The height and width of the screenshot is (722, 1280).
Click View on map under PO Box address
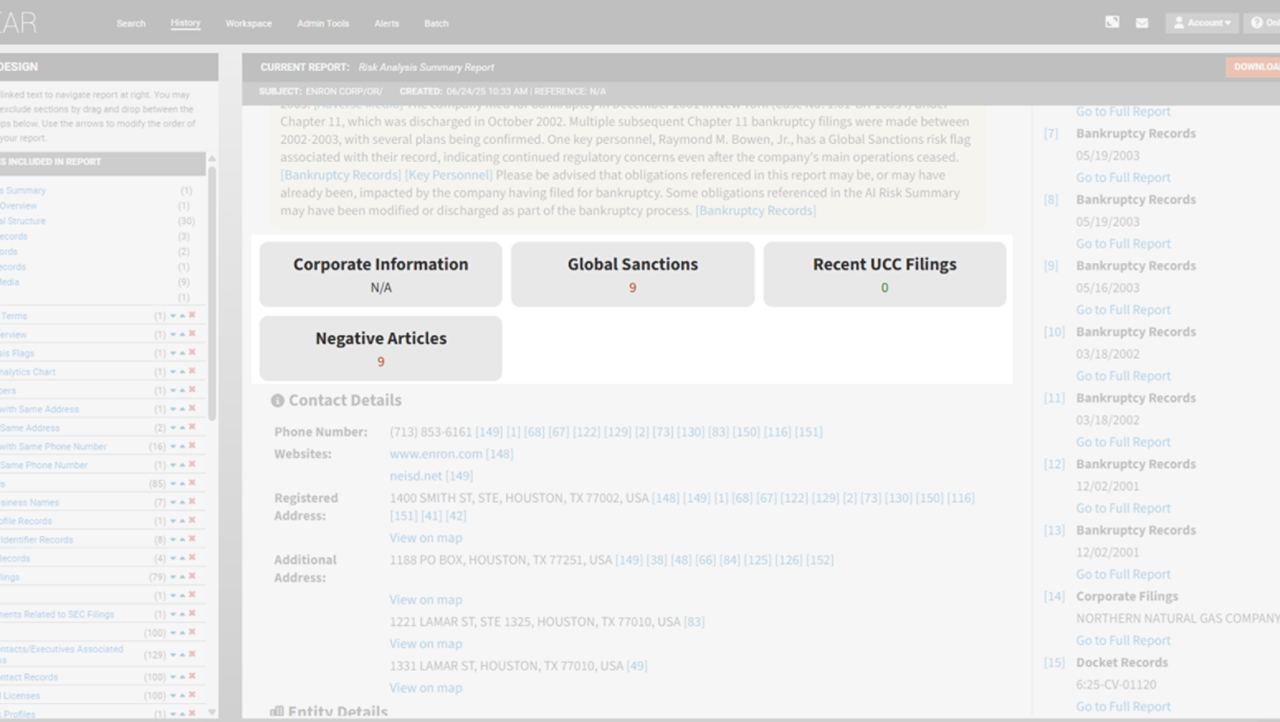426,600
